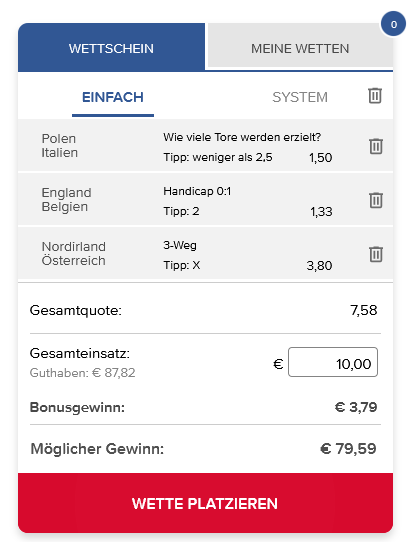Screen dimensions: 409x542
Task: Click the Nordirland Österreich match name
Action: coord(74,254)
